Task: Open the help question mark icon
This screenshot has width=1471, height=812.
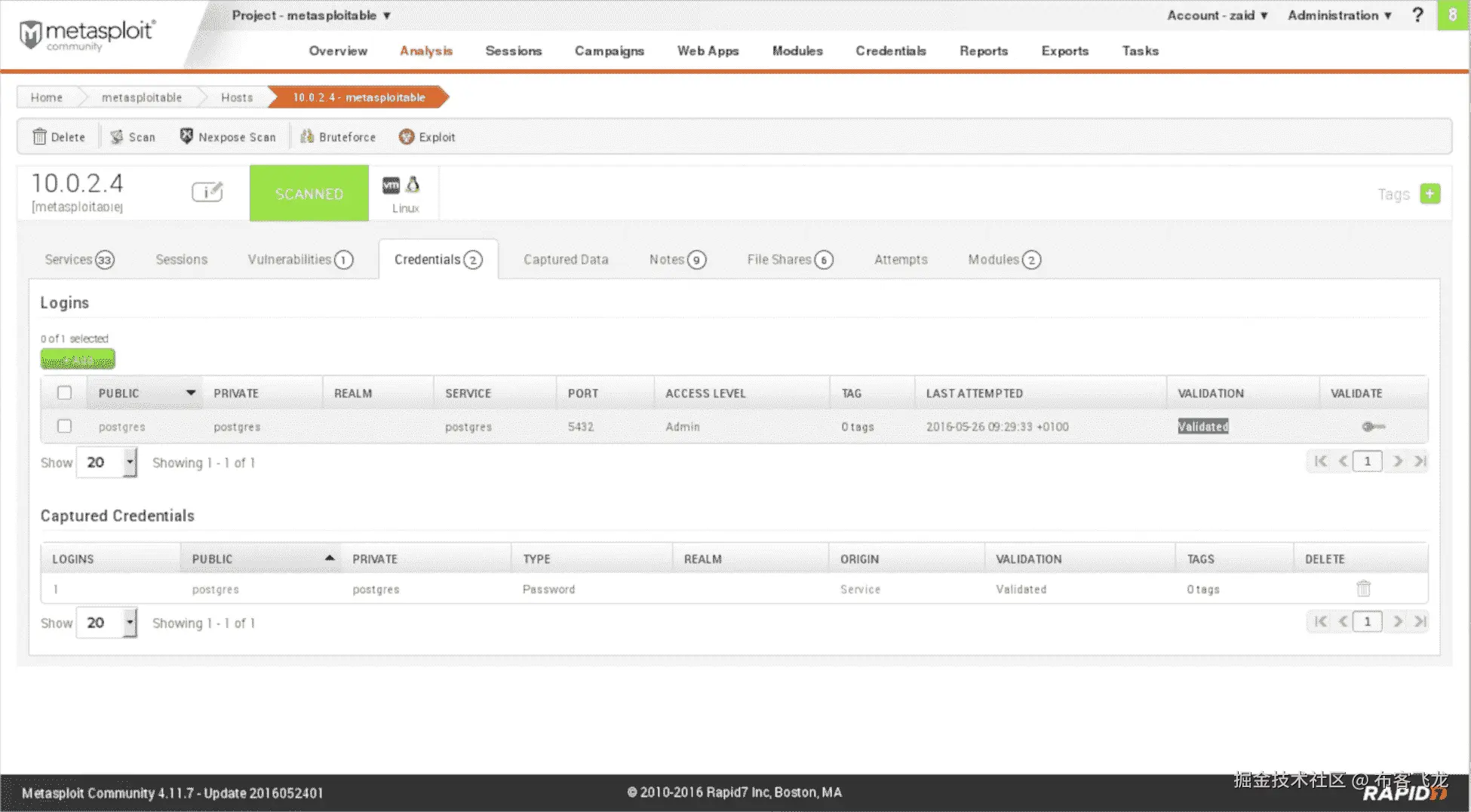Action: [1417, 15]
